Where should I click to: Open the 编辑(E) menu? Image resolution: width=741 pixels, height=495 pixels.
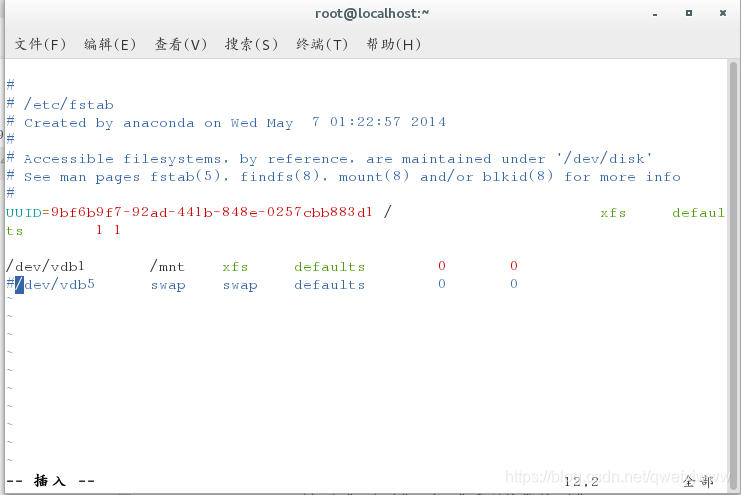[110, 44]
